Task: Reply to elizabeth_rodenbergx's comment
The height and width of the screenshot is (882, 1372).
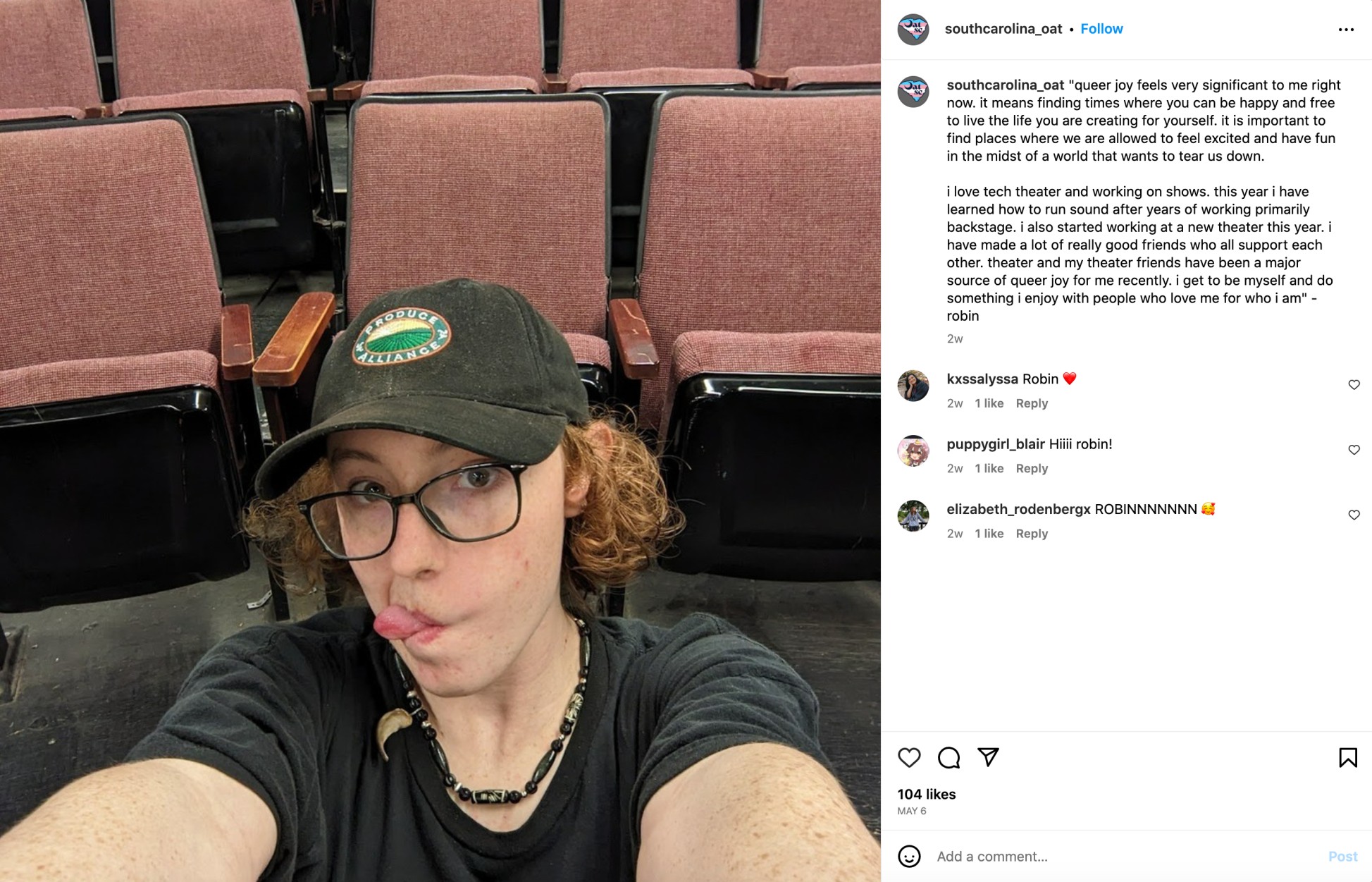Action: (x=1032, y=534)
